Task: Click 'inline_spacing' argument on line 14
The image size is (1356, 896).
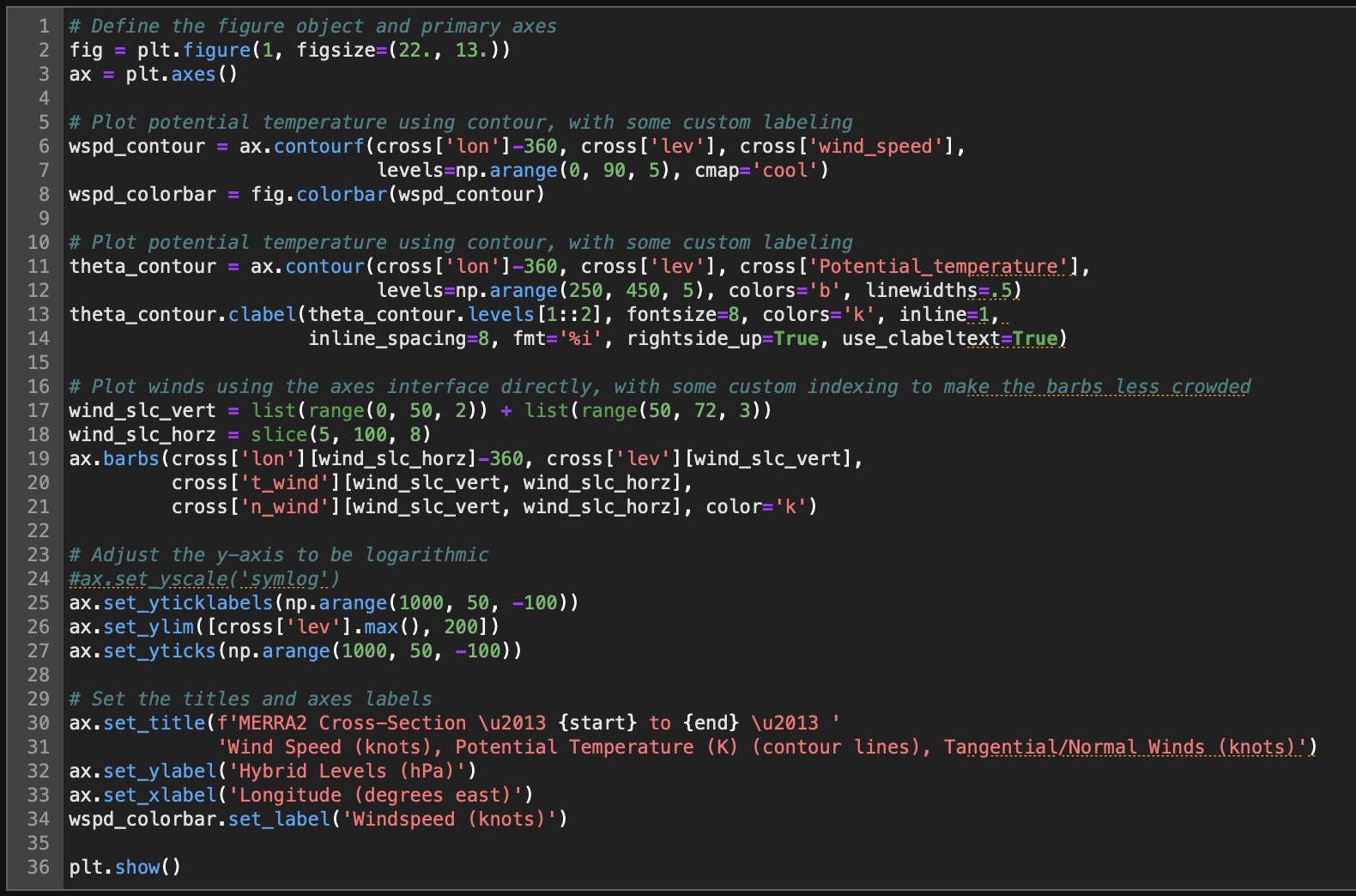Action: 387,338
